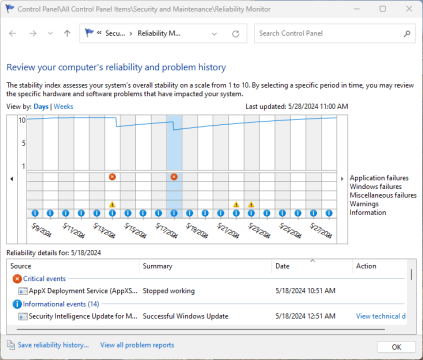Open the 'Secu...' breadcrumb in address bar

coord(115,33)
